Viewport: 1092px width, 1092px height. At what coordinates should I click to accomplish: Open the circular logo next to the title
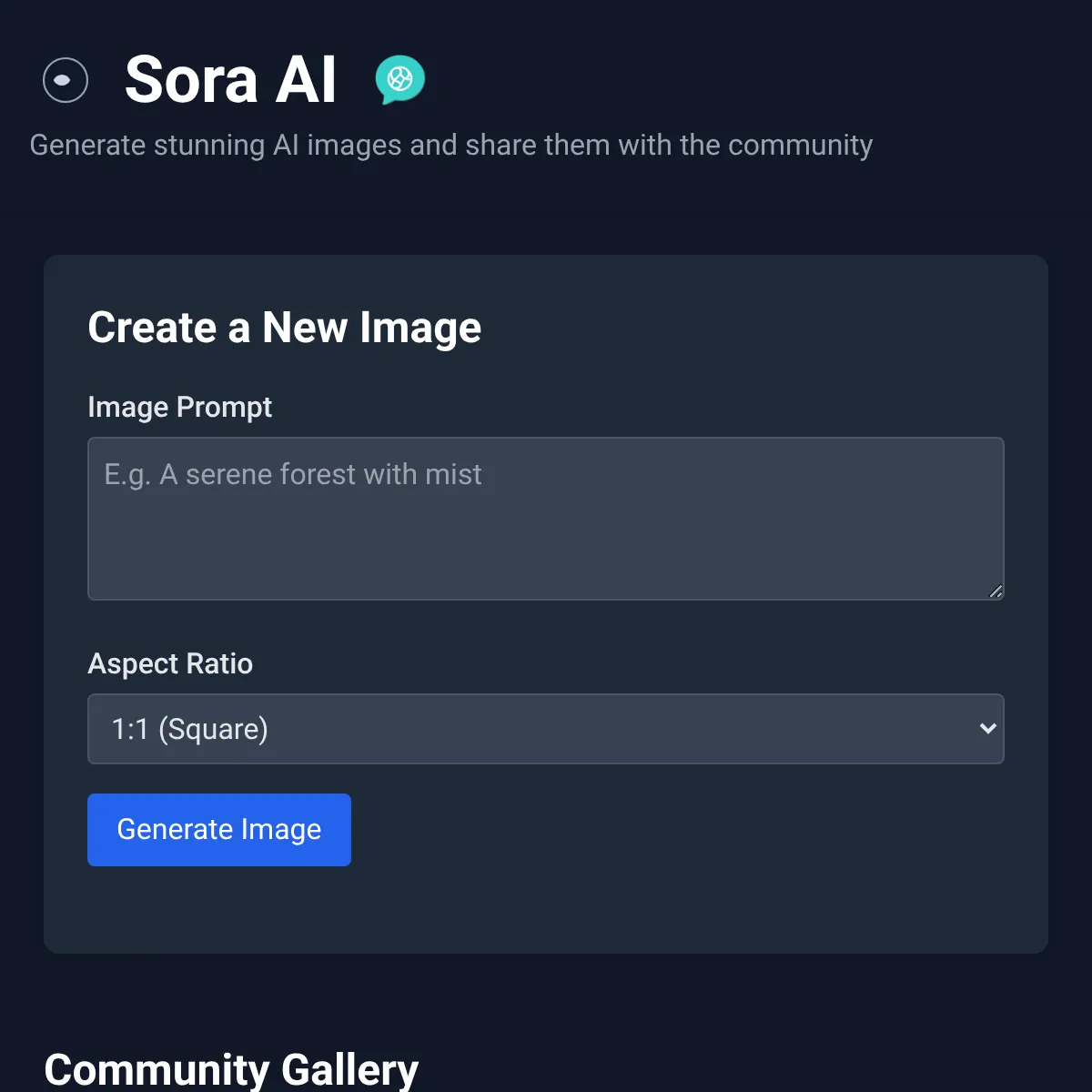pyautogui.click(x=66, y=81)
